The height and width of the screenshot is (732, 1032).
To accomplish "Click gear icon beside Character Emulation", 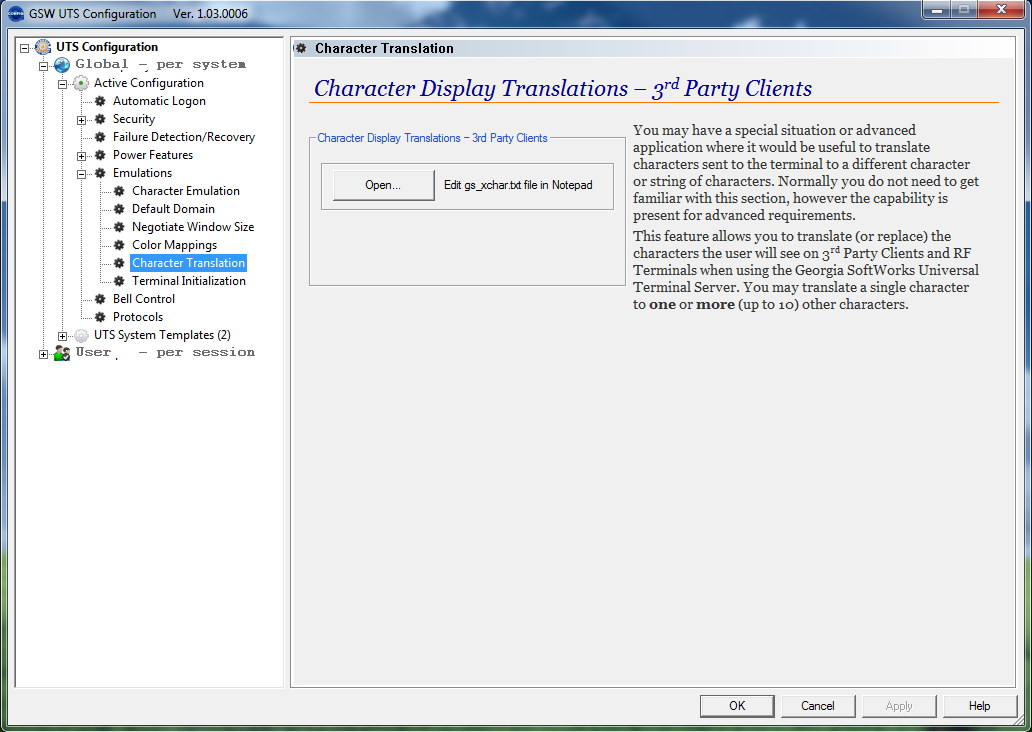I will click(119, 191).
